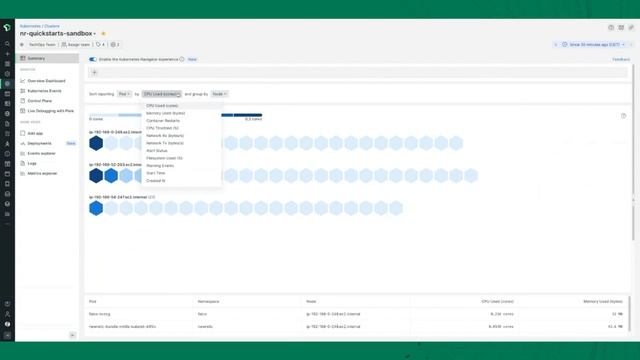Click the help icon in the top-right header
The height and width of the screenshot is (360, 640).
611,27
